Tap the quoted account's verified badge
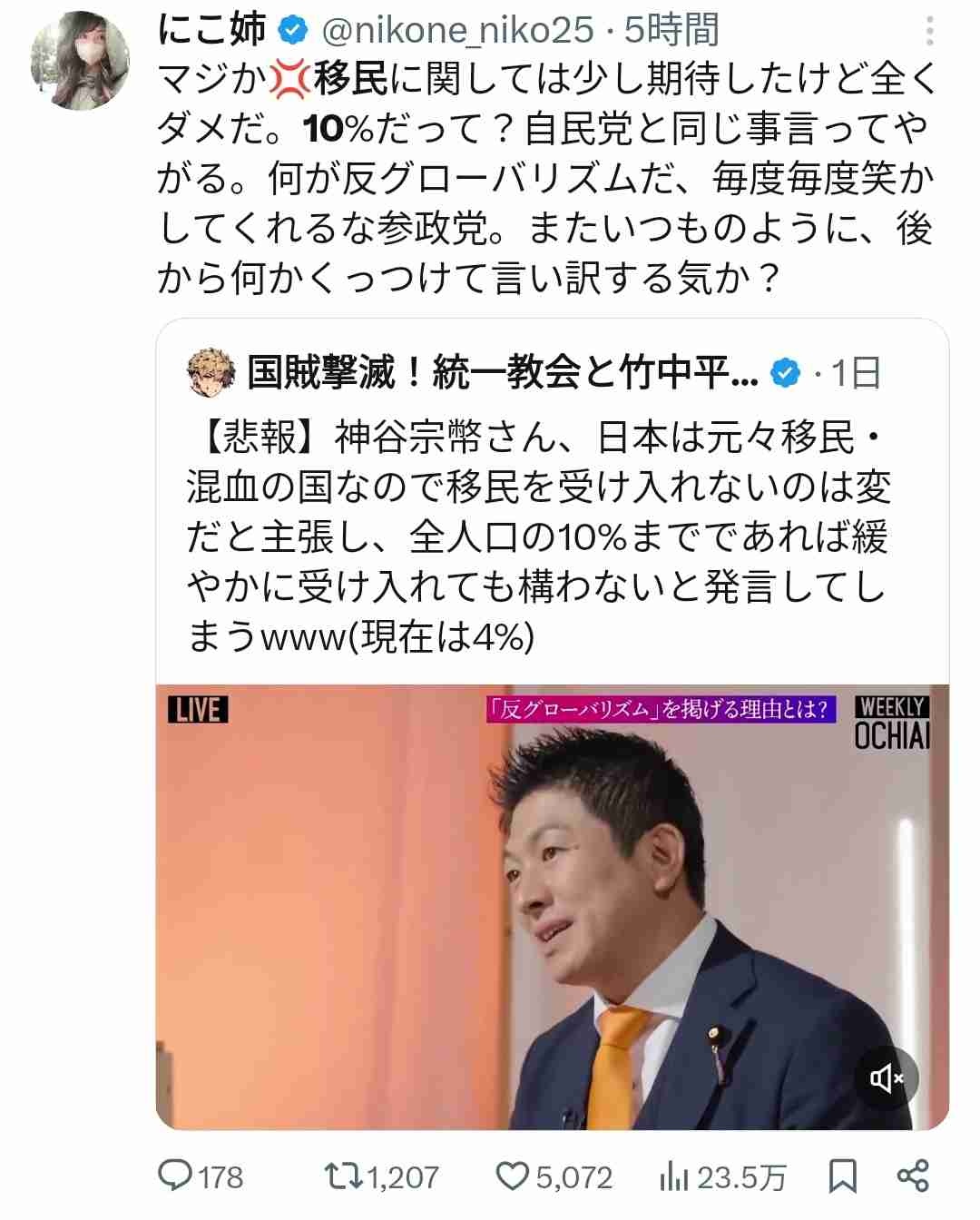The image size is (980, 1220). (787, 372)
